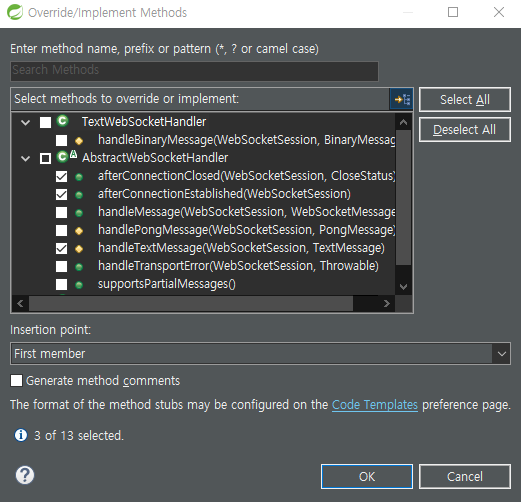521x502 pixels.
Task: Toggle the show-tree-grouping icon button
Action: click(402, 99)
